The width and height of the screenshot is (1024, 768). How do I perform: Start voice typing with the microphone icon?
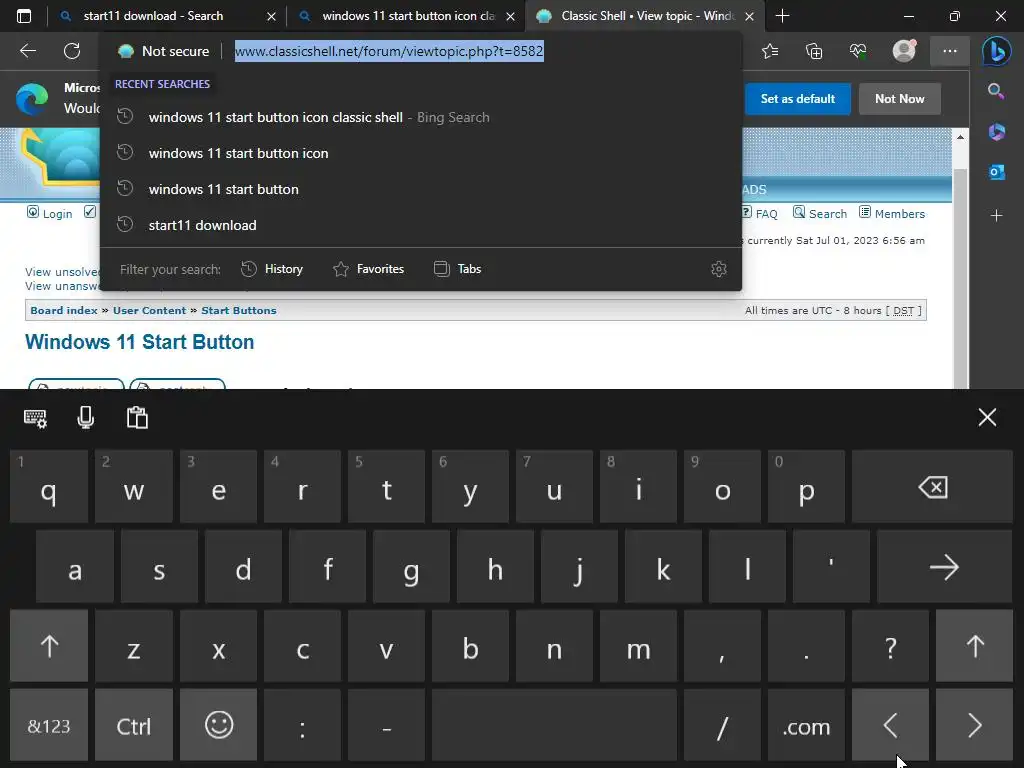pyautogui.click(x=86, y=417)
